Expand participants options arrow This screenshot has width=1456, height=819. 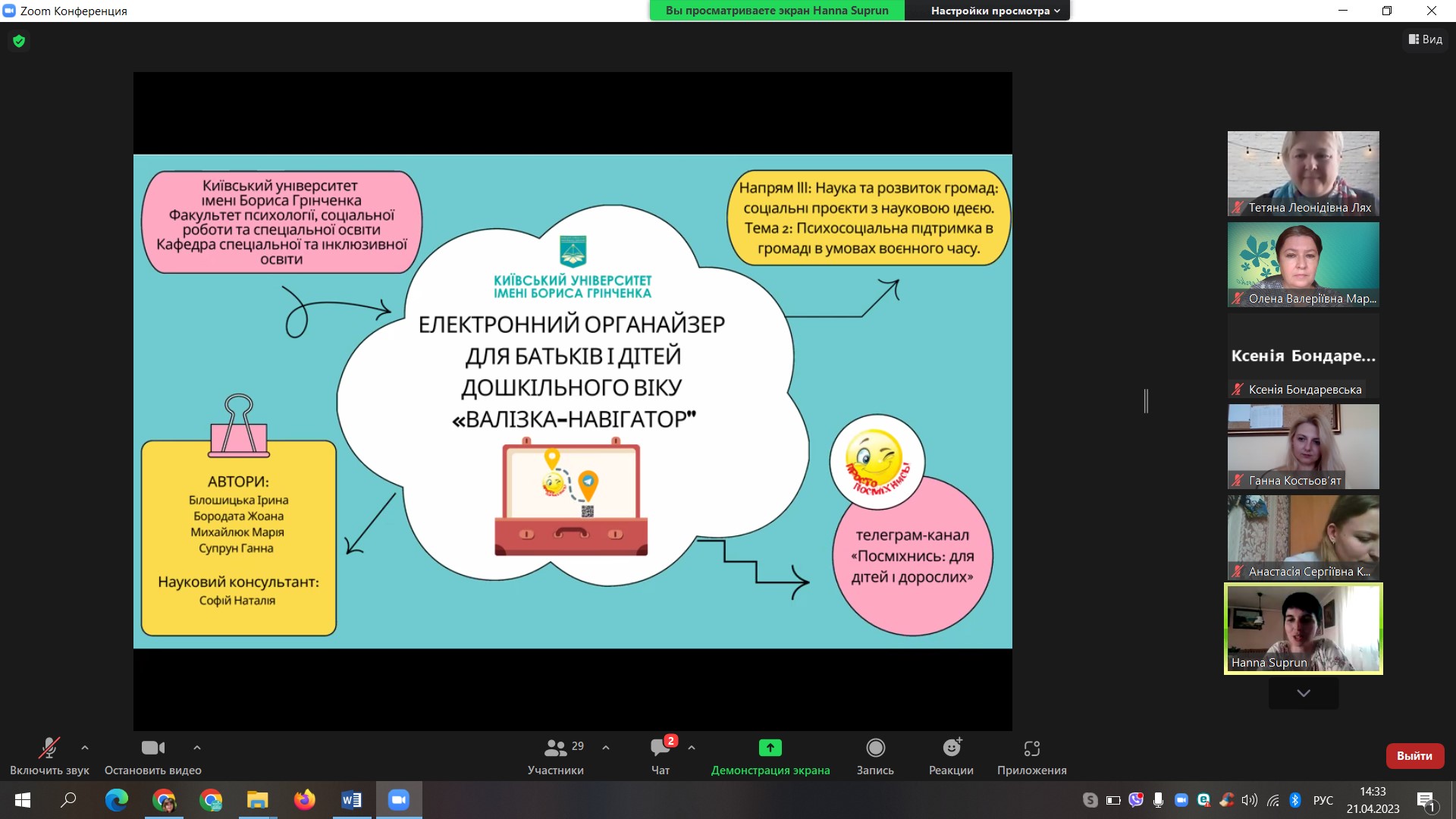[606, 748]
